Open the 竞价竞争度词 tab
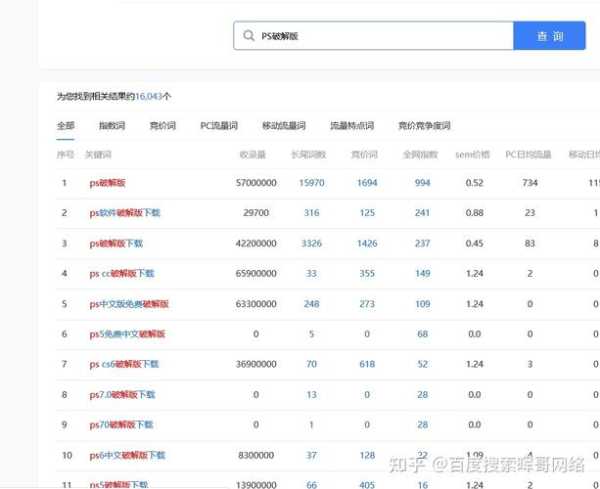Viewport: 600px width, 489px height. coord(424,126)
